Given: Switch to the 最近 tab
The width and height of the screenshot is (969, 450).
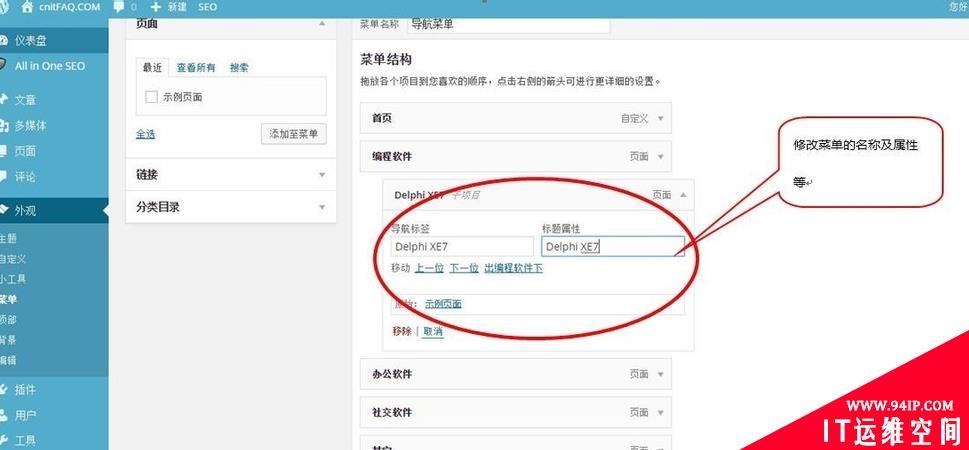Looking at the screenshot, I should [x=152, y=67].
